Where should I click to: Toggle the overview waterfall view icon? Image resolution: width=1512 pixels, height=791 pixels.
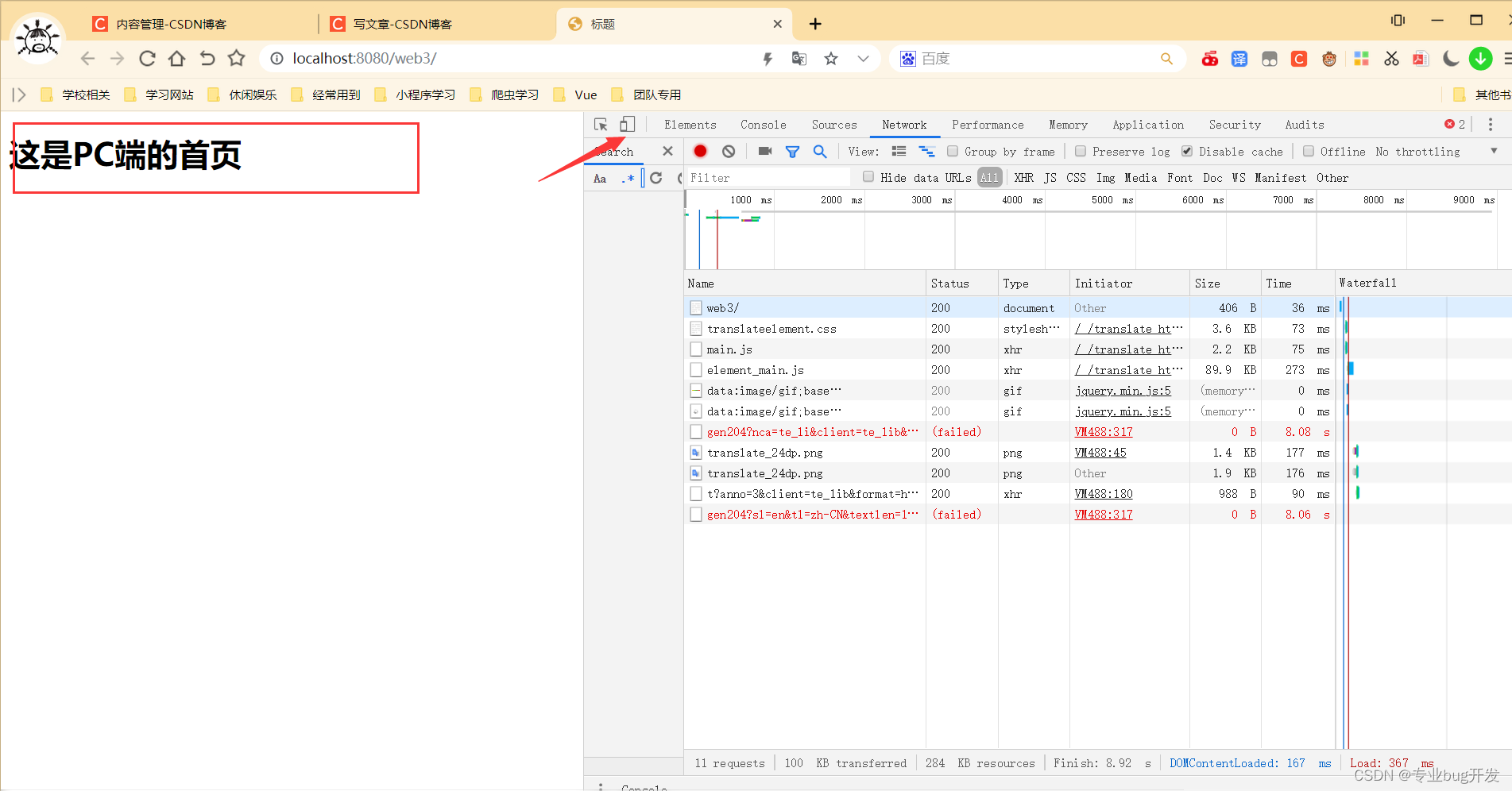click(x=926, y=151)
